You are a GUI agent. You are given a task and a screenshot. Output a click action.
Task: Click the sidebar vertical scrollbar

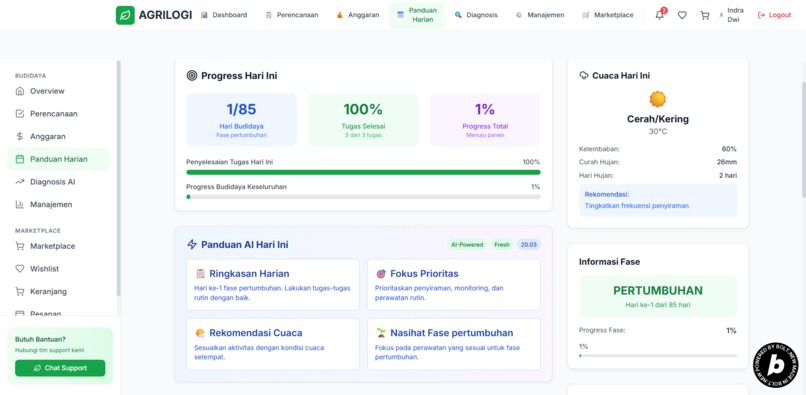pyautogui.click(x=118, y=178)
